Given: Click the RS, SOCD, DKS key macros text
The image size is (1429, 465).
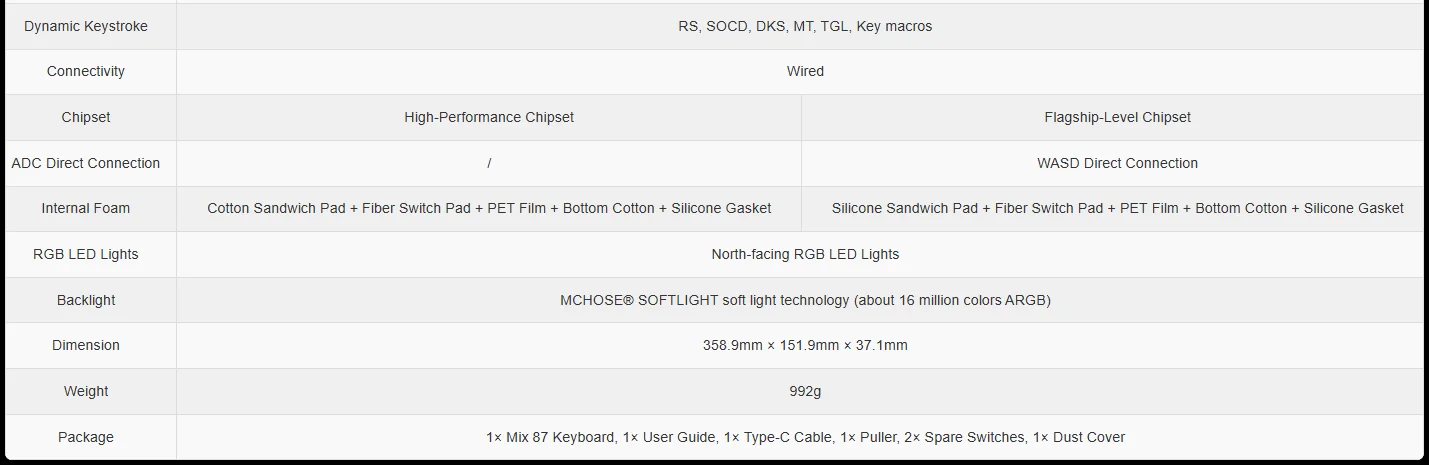Looking at the screenshot, I should (805, 26).
